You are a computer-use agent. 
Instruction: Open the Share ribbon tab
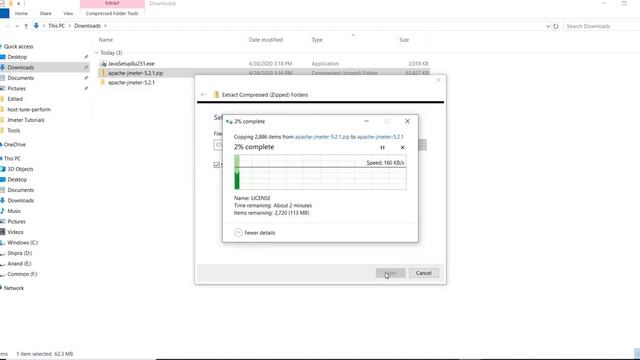(x=45, y=13)
